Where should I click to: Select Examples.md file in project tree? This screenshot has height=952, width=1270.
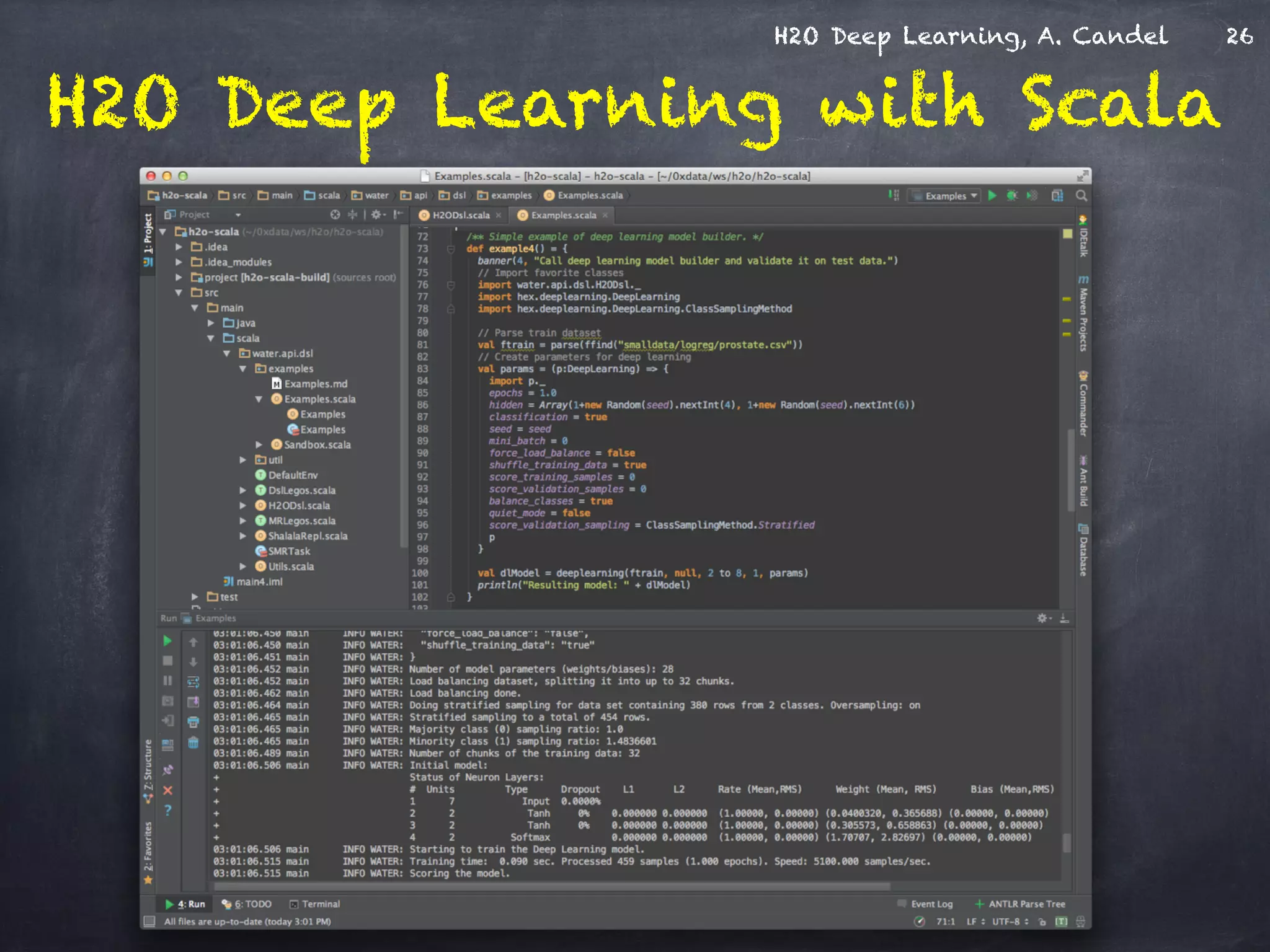(309, 384)
